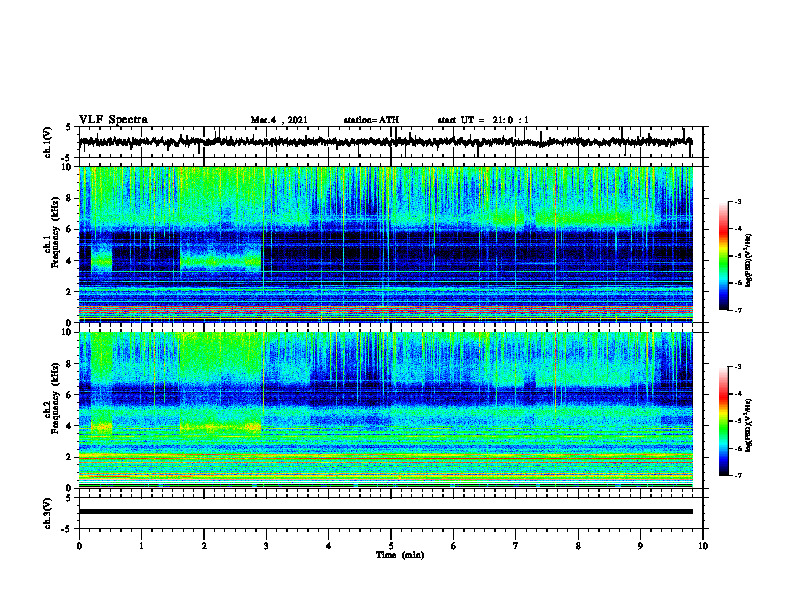This screenshot has width=792, height=612.
Task: Click time axis tick label "10"
Action: (703, 546)
